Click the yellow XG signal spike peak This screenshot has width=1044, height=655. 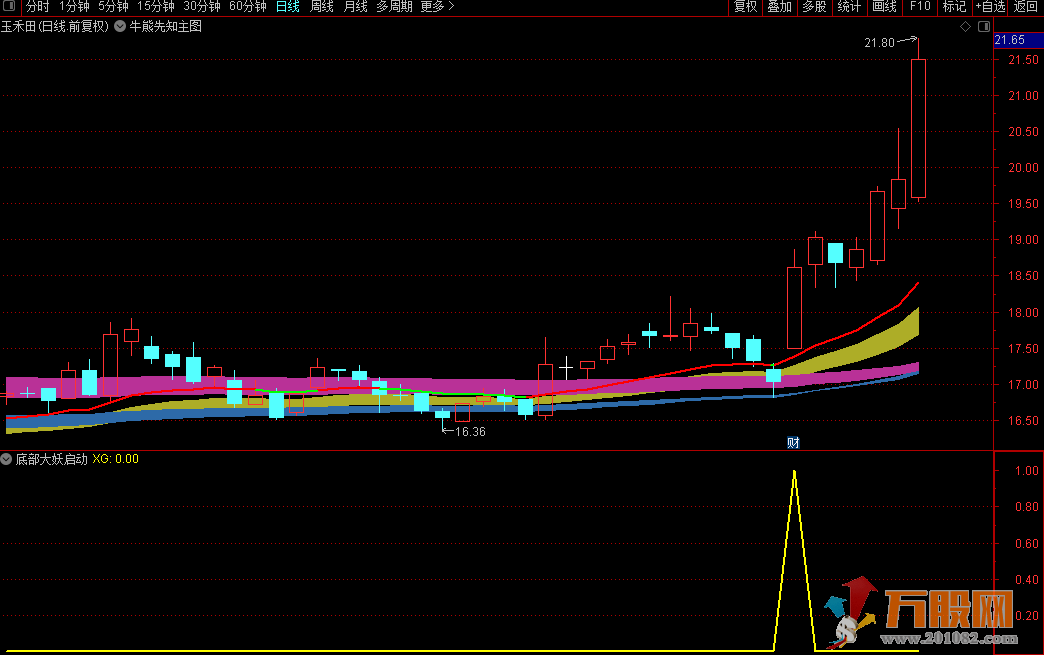pyautogui.click(x=794, y=472)
